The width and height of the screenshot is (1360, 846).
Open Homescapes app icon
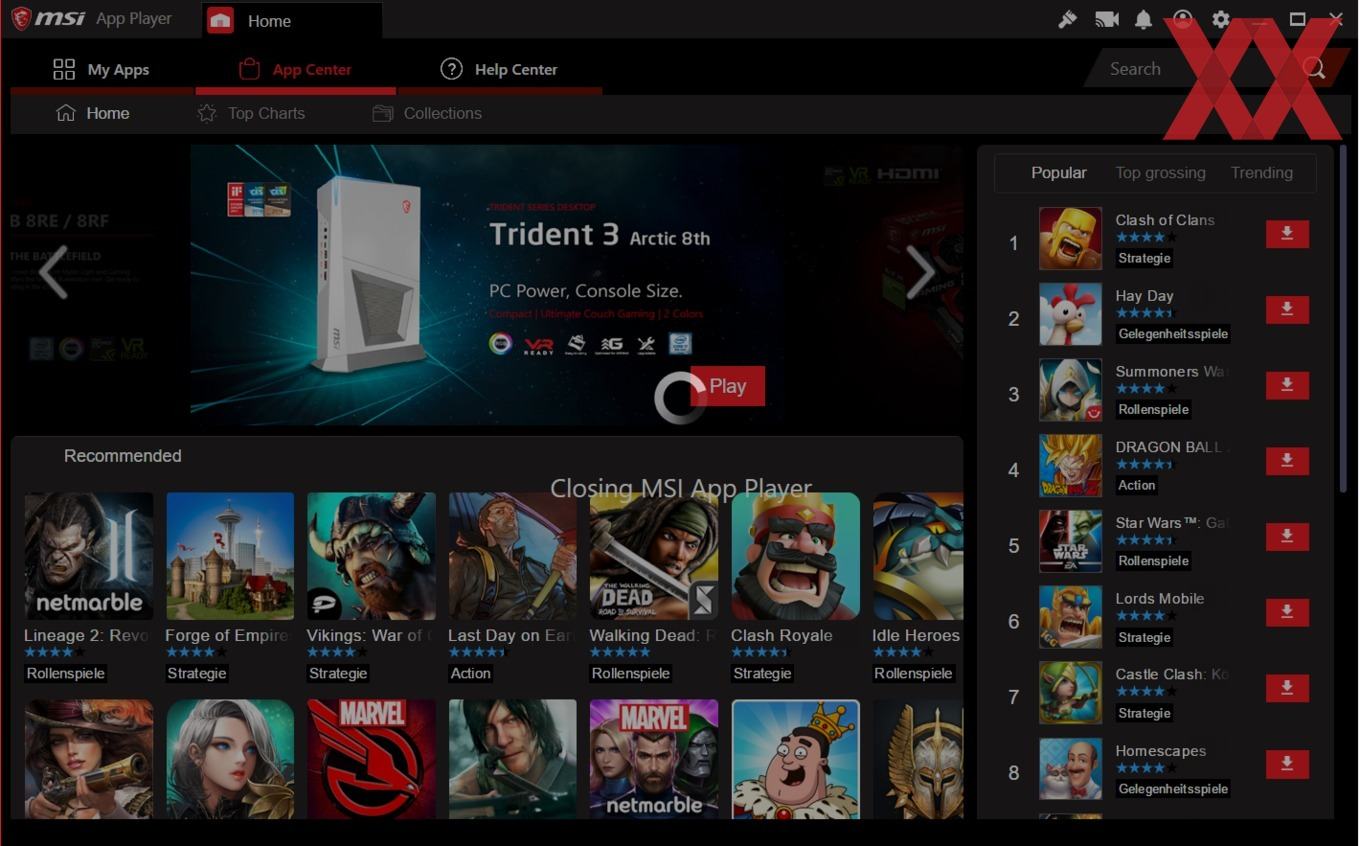point(1070,769)
